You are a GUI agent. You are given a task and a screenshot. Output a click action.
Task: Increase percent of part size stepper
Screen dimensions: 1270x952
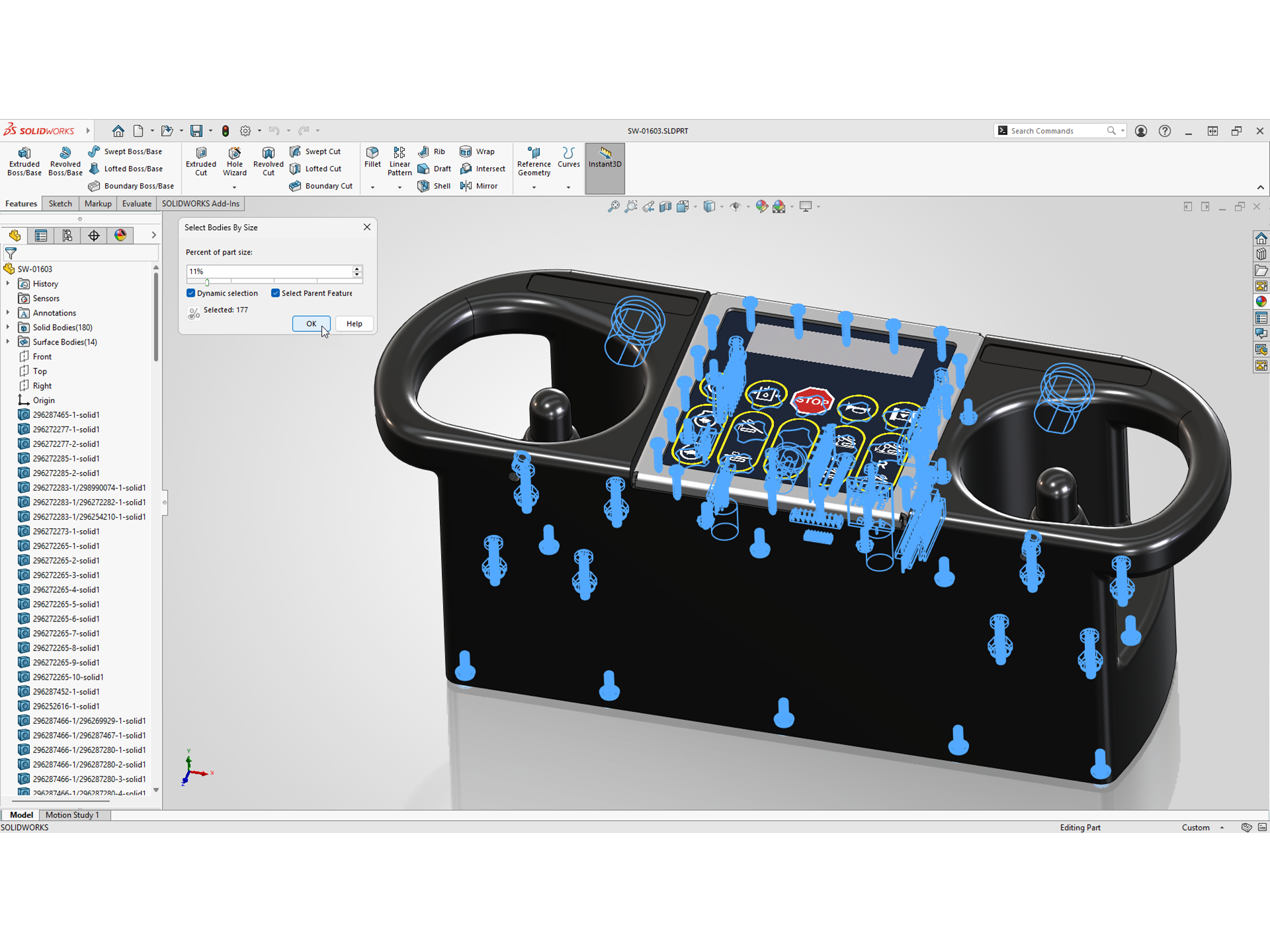[x=357, y=268]
